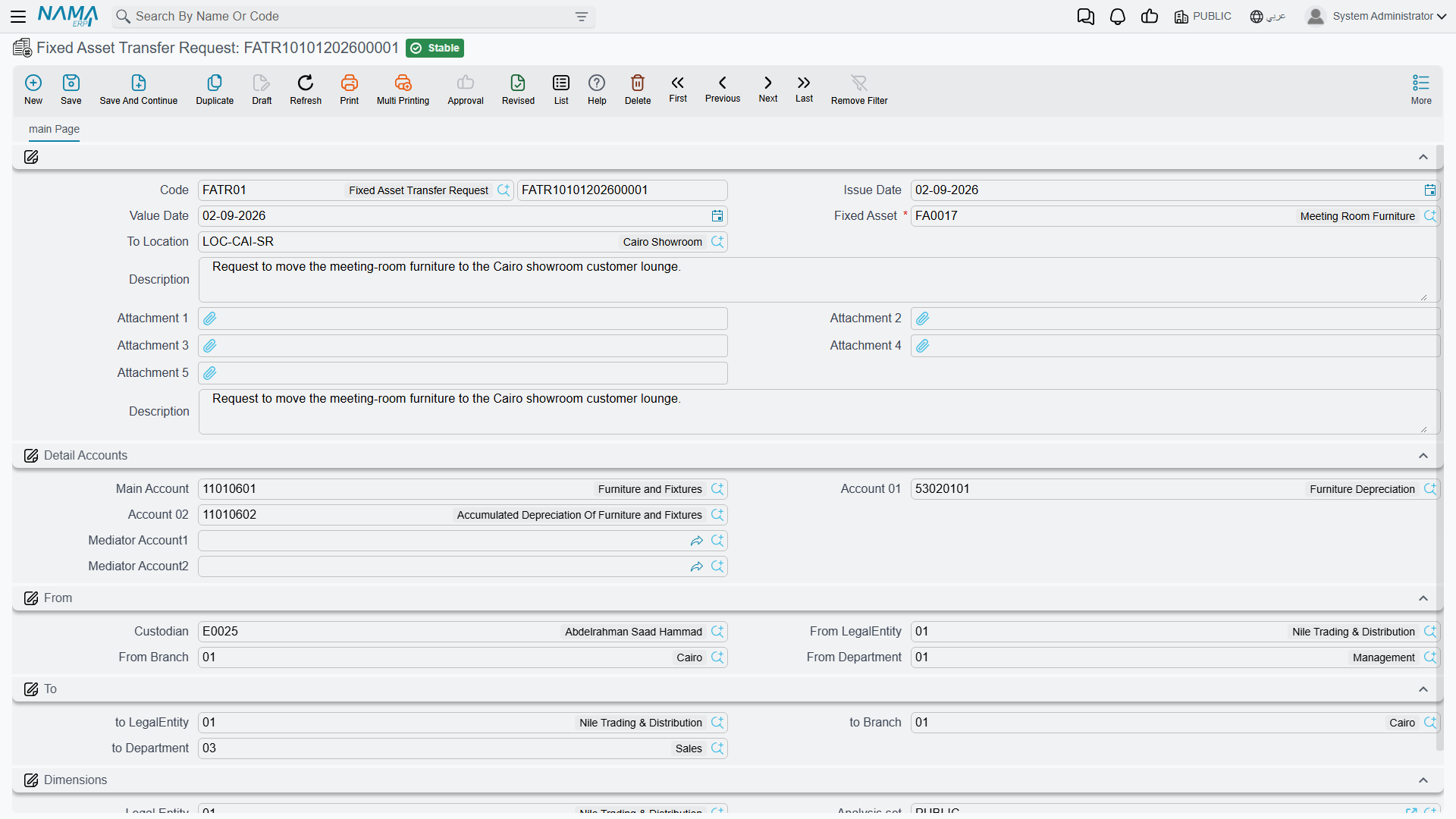Attach a file to Attachment 4
This screenshot has width=1456, height=819.
(x=923, y=346)
